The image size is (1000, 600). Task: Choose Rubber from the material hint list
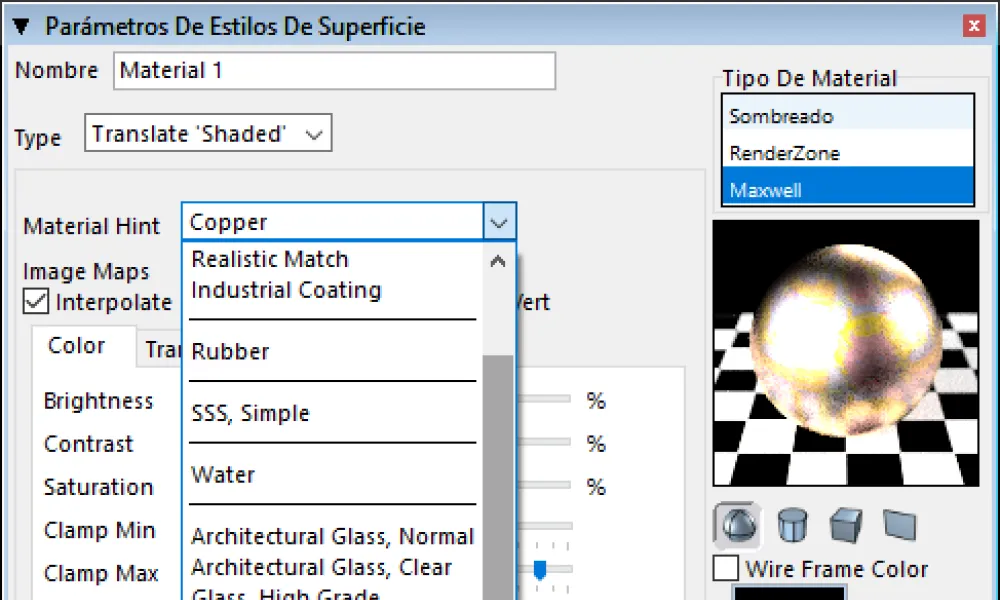pos(230,352)
